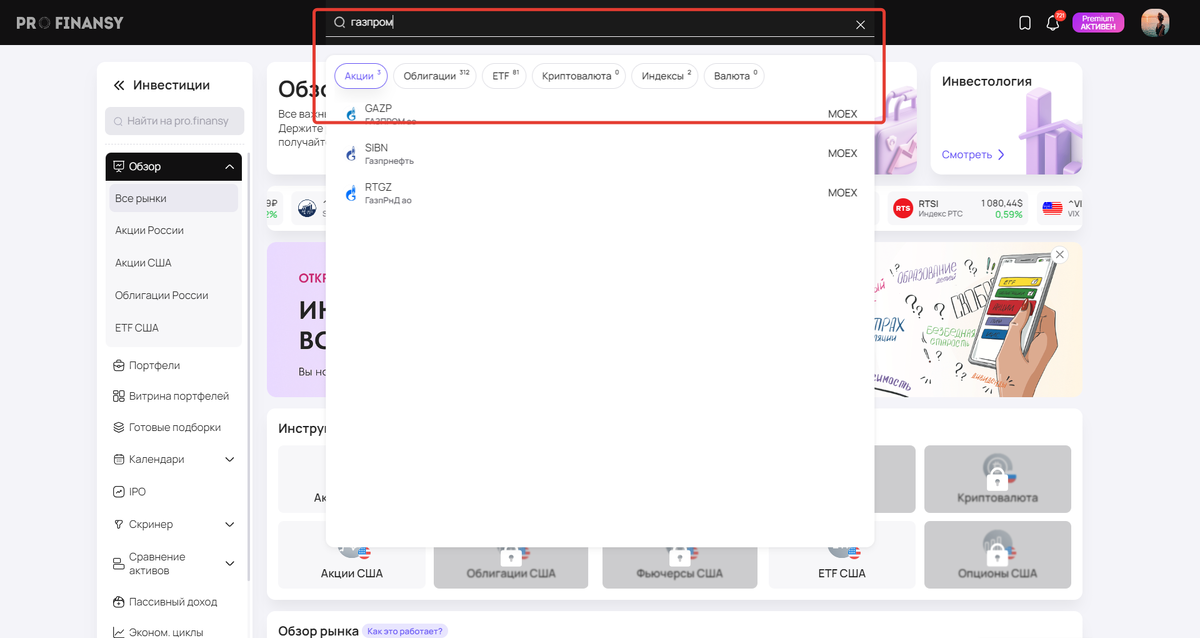
Task: Click the IPO sidebar icon
Action: (119, 491)
